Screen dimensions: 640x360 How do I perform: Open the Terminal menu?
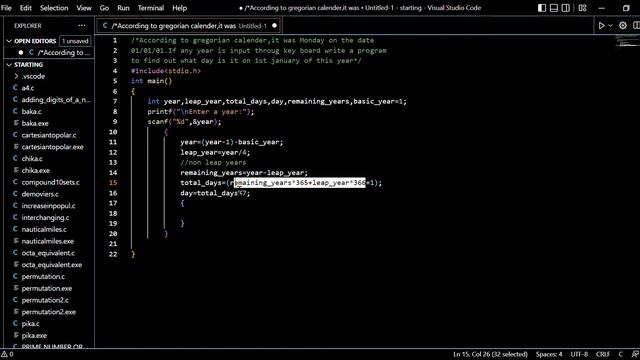coord(150,8)
